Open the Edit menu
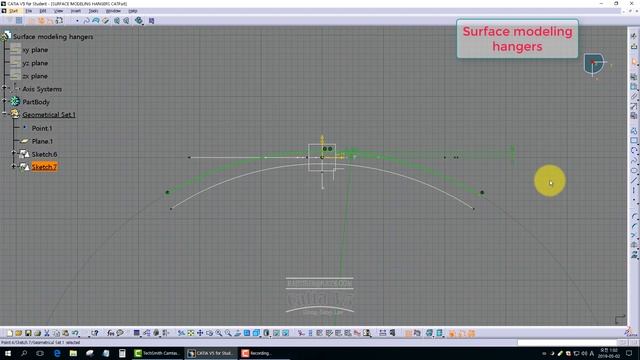Screen dimensions: 640x360 [x=42, y=11]
